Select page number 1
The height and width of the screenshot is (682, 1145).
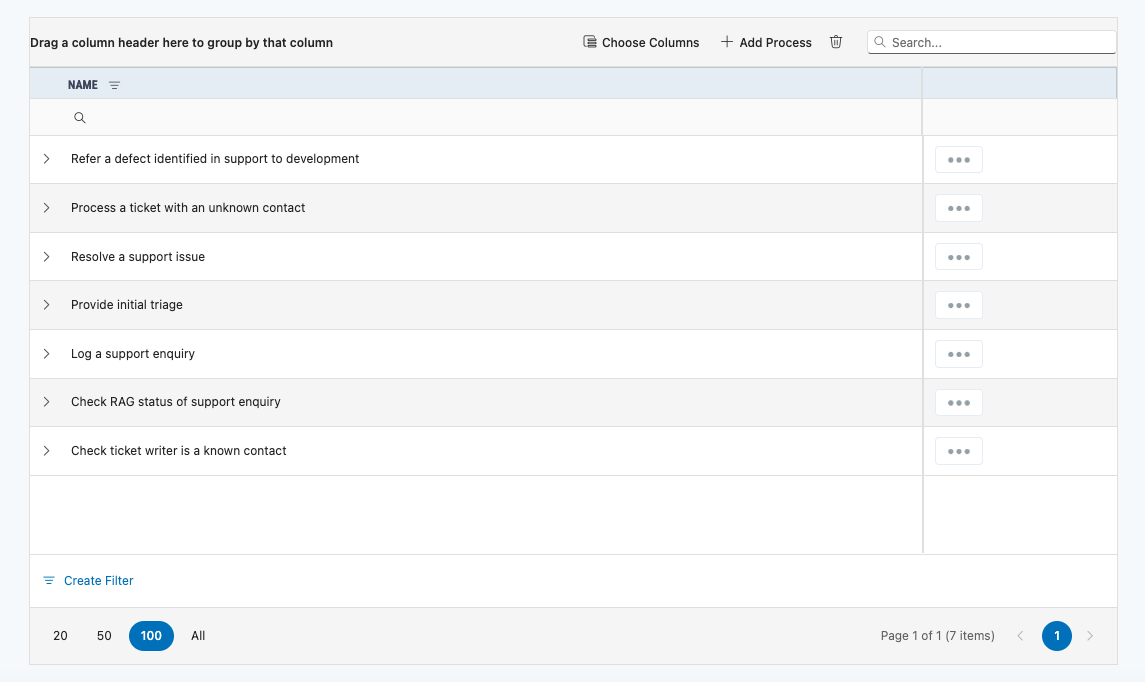tap(1057, 636)
